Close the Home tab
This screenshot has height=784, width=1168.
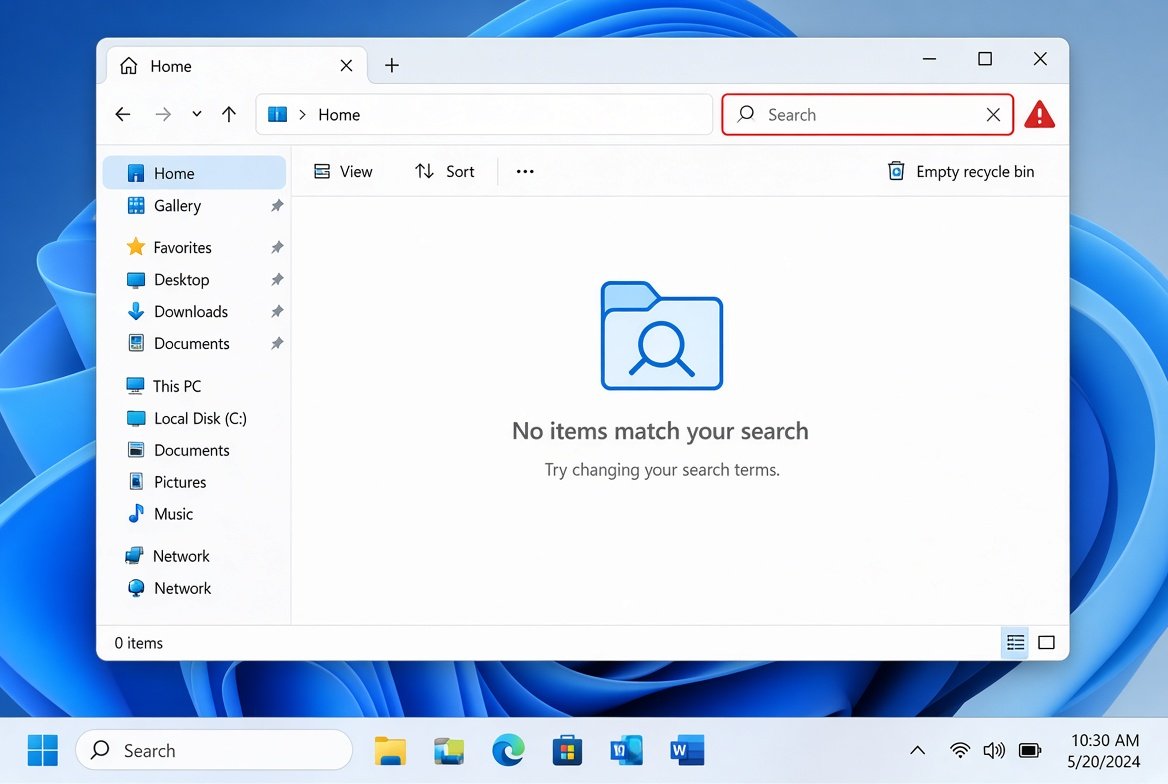pyautogui.click(x=346, y=66)
